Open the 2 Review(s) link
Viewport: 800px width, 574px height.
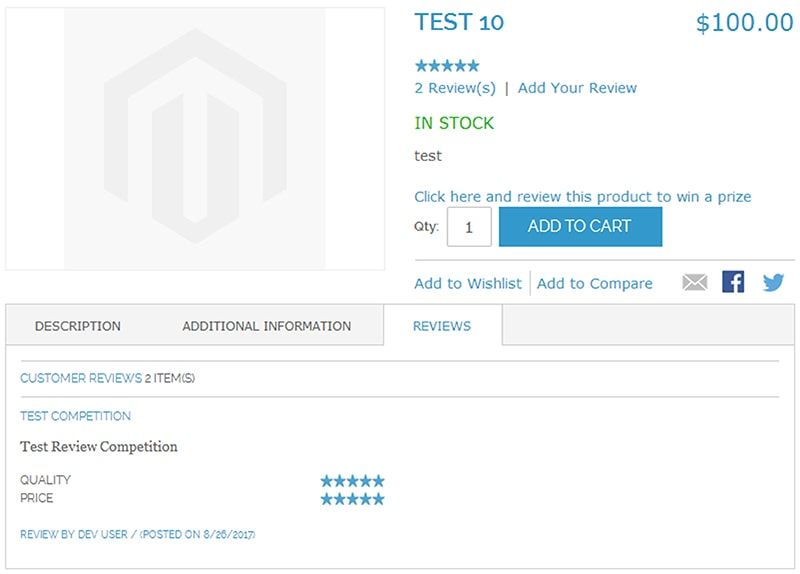pos(455,88)
